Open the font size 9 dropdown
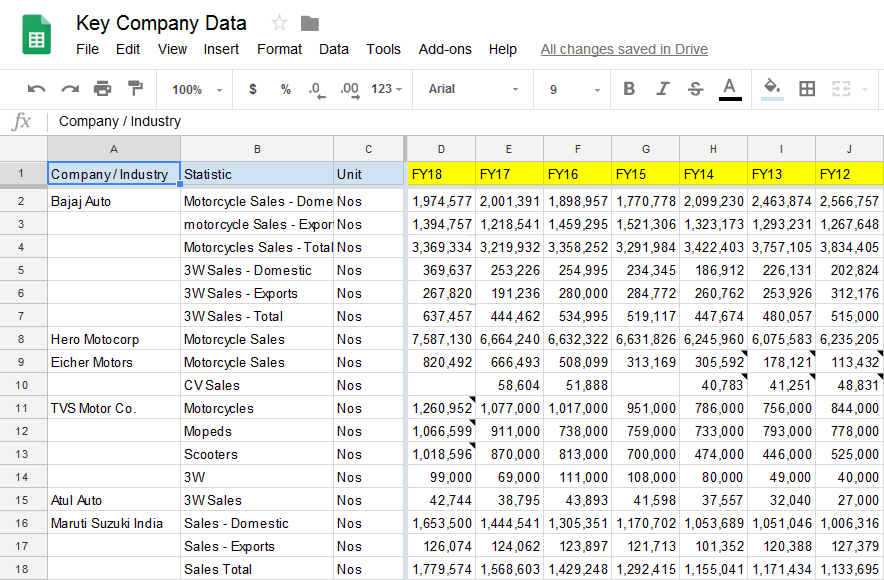 (x=574, y=90)
